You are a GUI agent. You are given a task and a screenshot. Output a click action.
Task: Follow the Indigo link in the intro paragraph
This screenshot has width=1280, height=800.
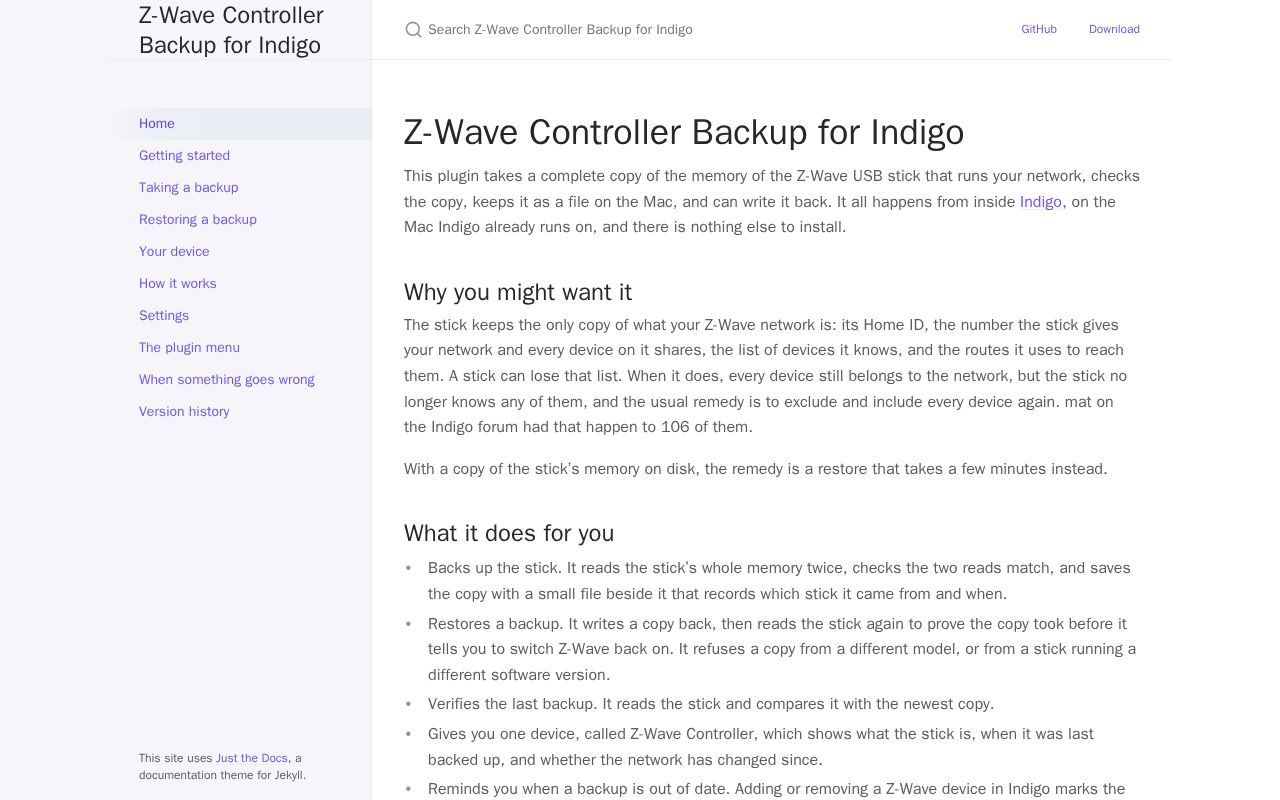pyautogui.click(x=1040, y=202)
